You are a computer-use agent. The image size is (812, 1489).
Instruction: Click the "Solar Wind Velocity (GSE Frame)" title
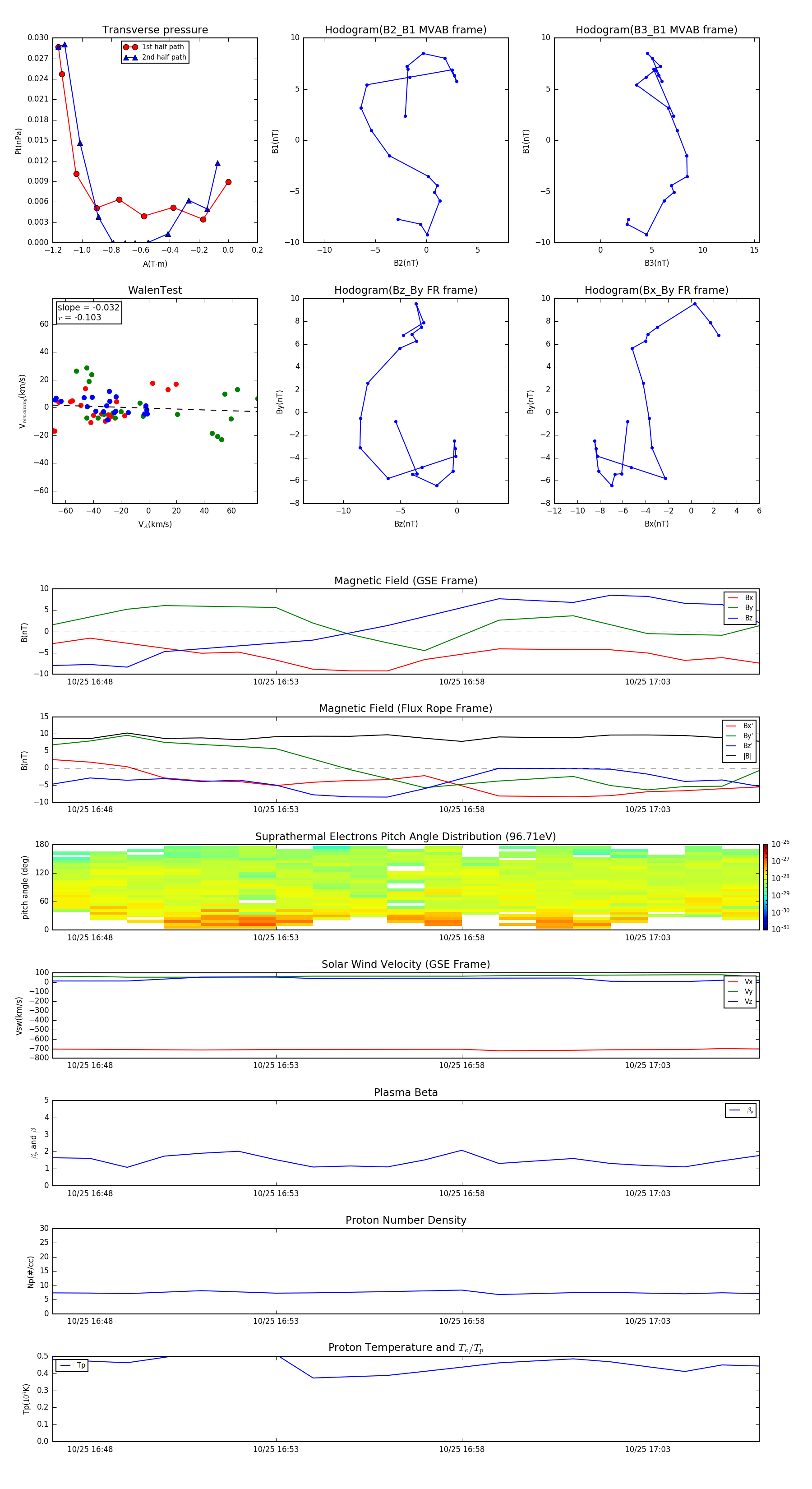pos(406,965)
